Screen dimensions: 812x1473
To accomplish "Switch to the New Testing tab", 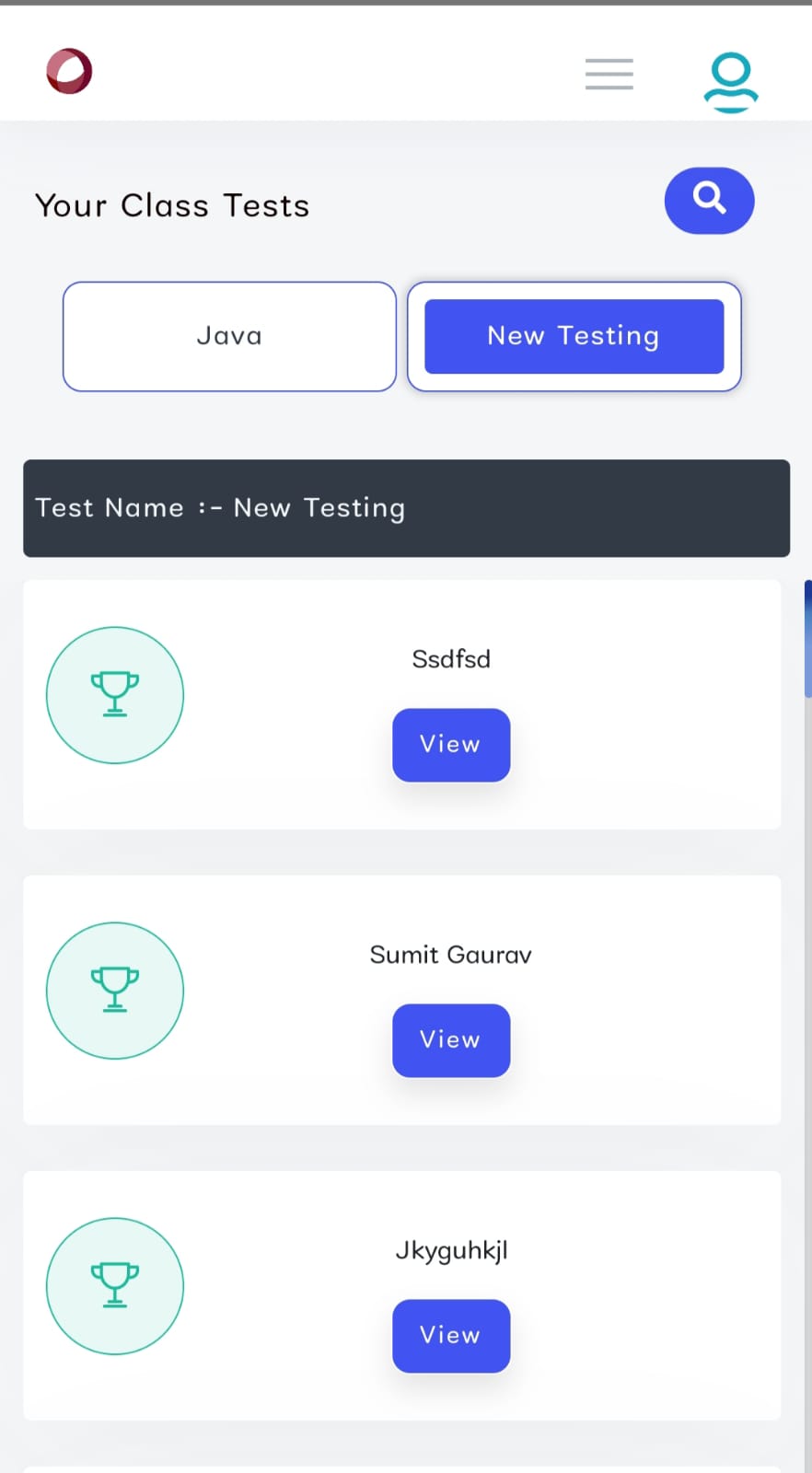I will 573,336.
